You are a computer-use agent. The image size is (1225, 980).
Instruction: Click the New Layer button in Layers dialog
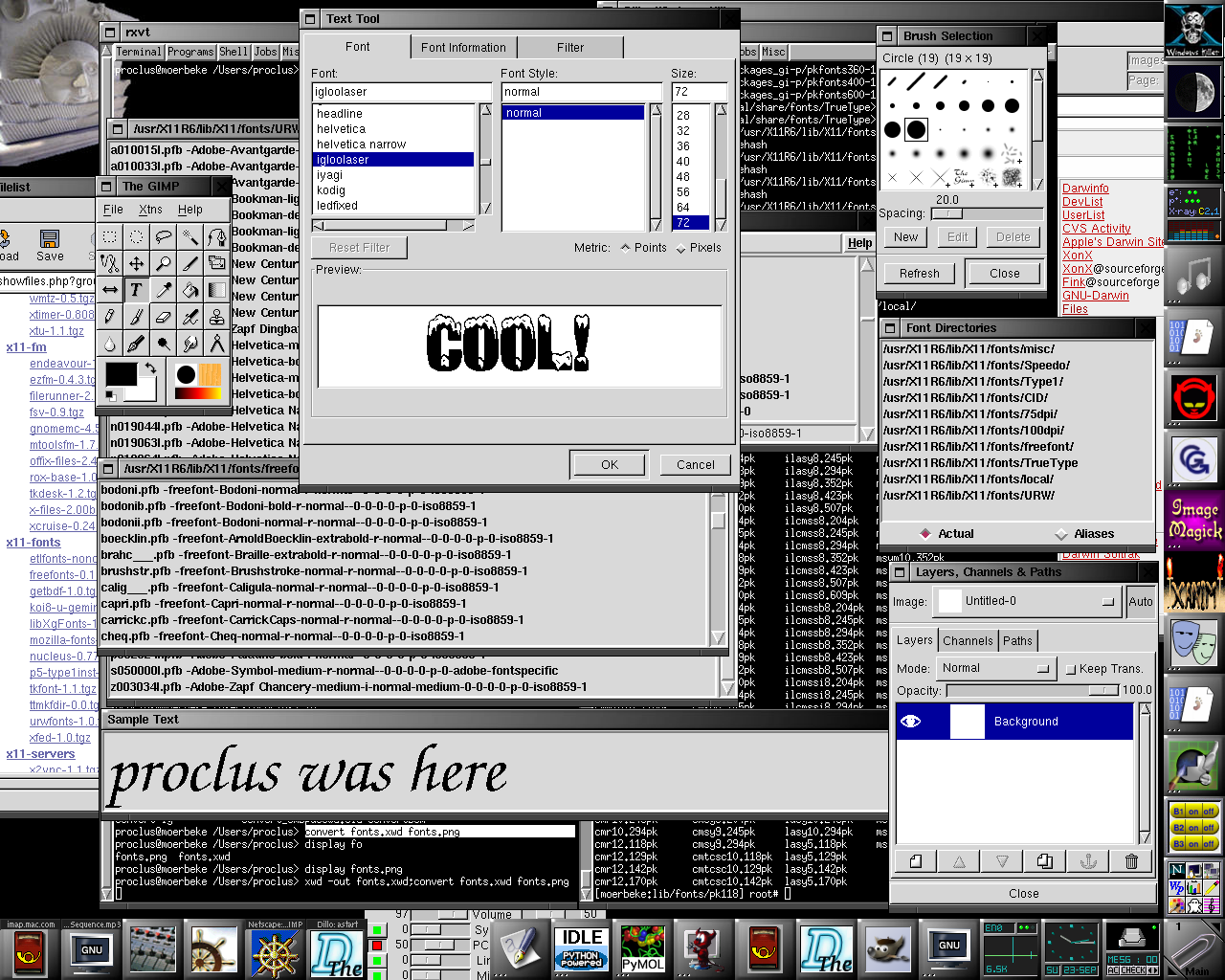[916, 861]
